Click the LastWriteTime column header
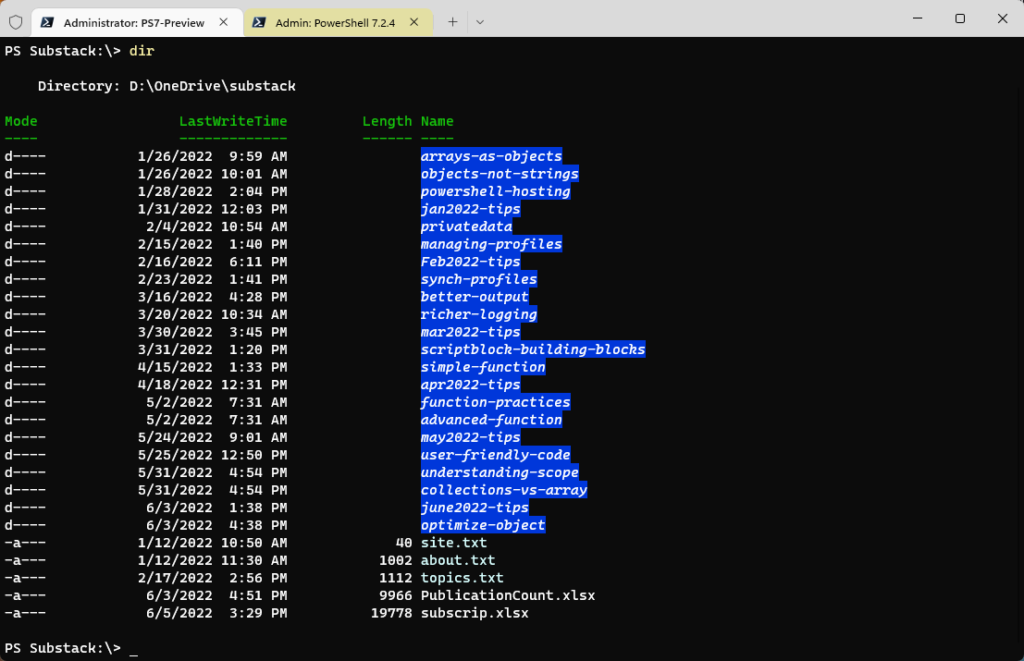 (233, 121)
